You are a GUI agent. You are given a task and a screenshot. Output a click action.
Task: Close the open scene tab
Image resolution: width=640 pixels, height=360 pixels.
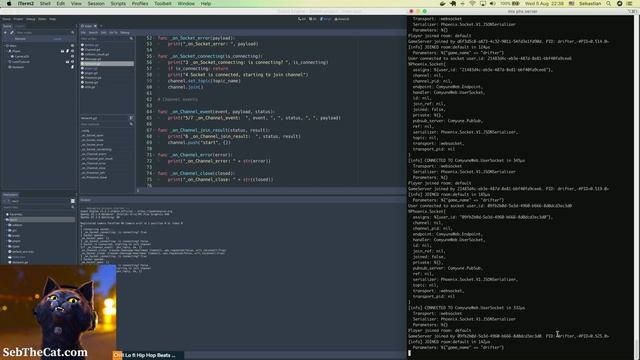[95, 26]
